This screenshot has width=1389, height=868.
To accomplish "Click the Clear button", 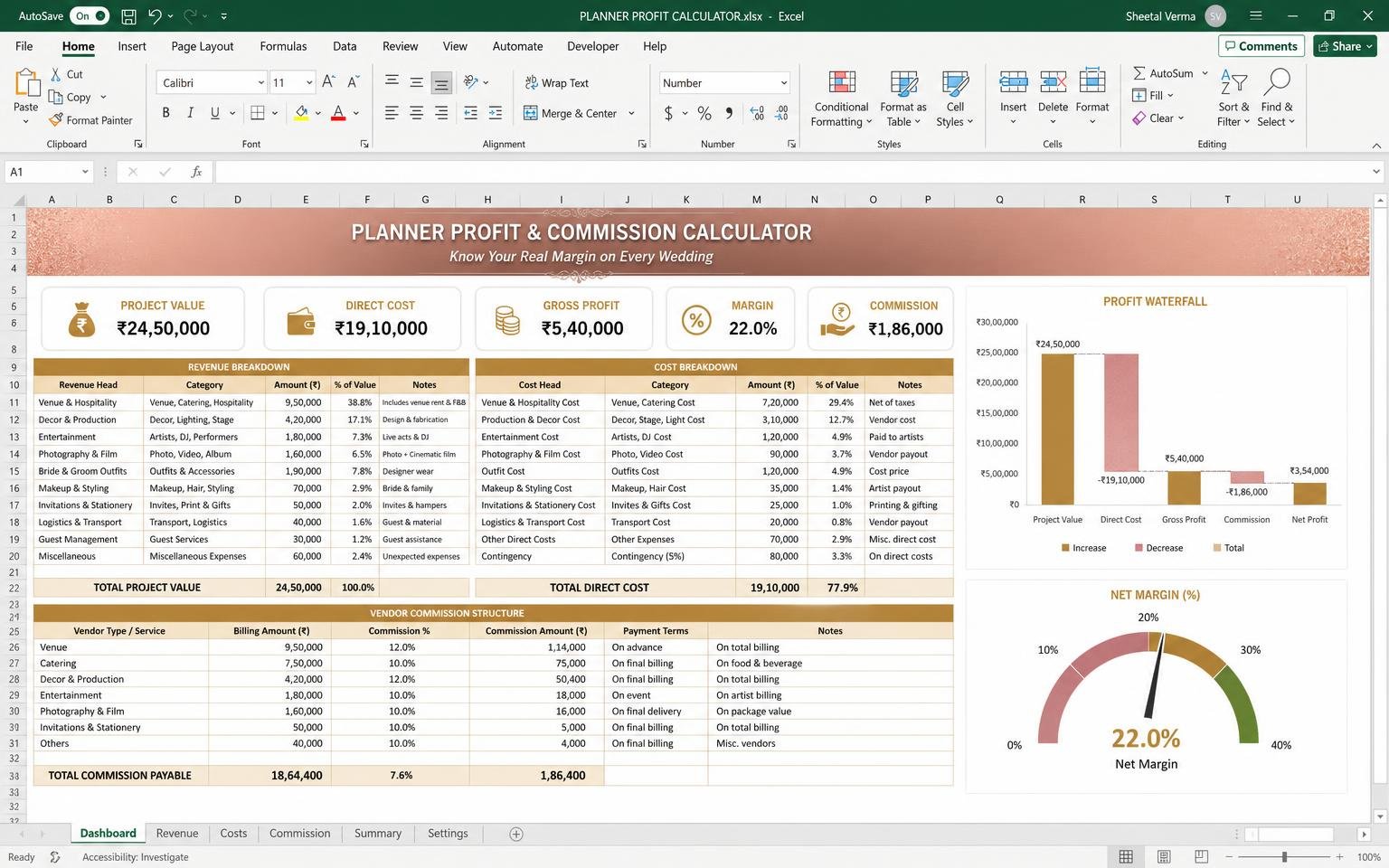I will pyautogui.click(x=1153, y=118).
